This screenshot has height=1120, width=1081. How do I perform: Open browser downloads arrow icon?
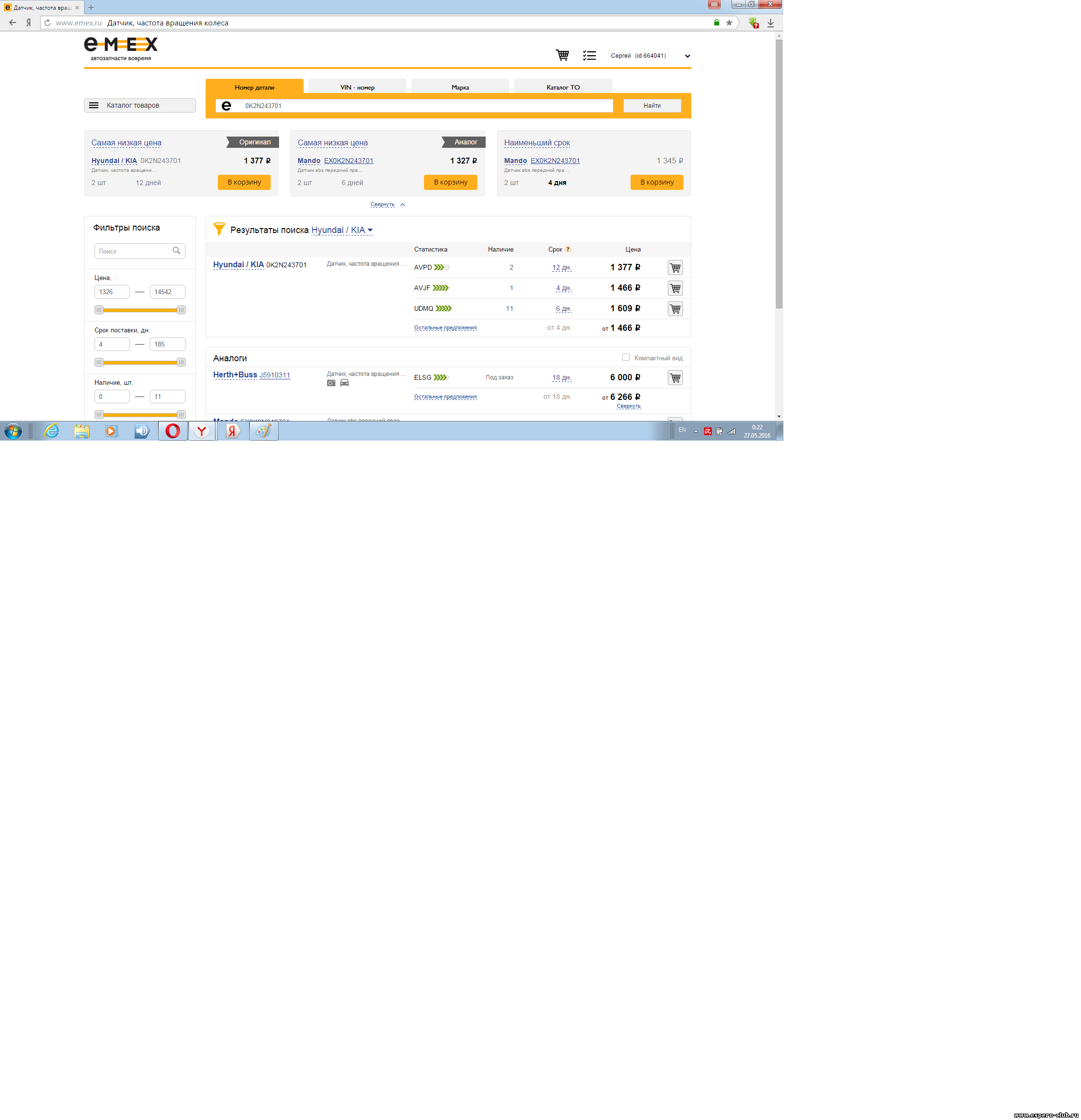tap(771, 23)
